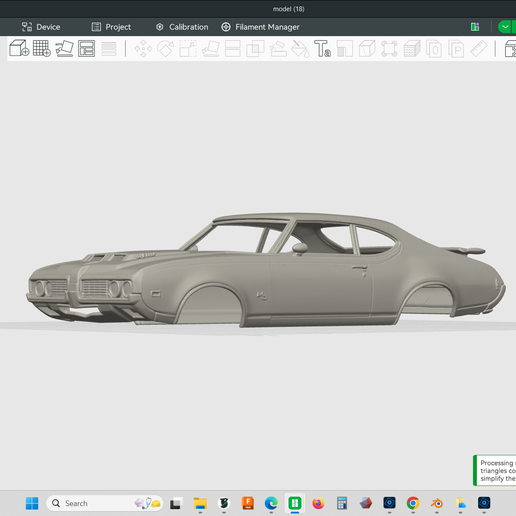516x516 pixels.
Task: Open the Filament Manager tab
Action: 260,27
